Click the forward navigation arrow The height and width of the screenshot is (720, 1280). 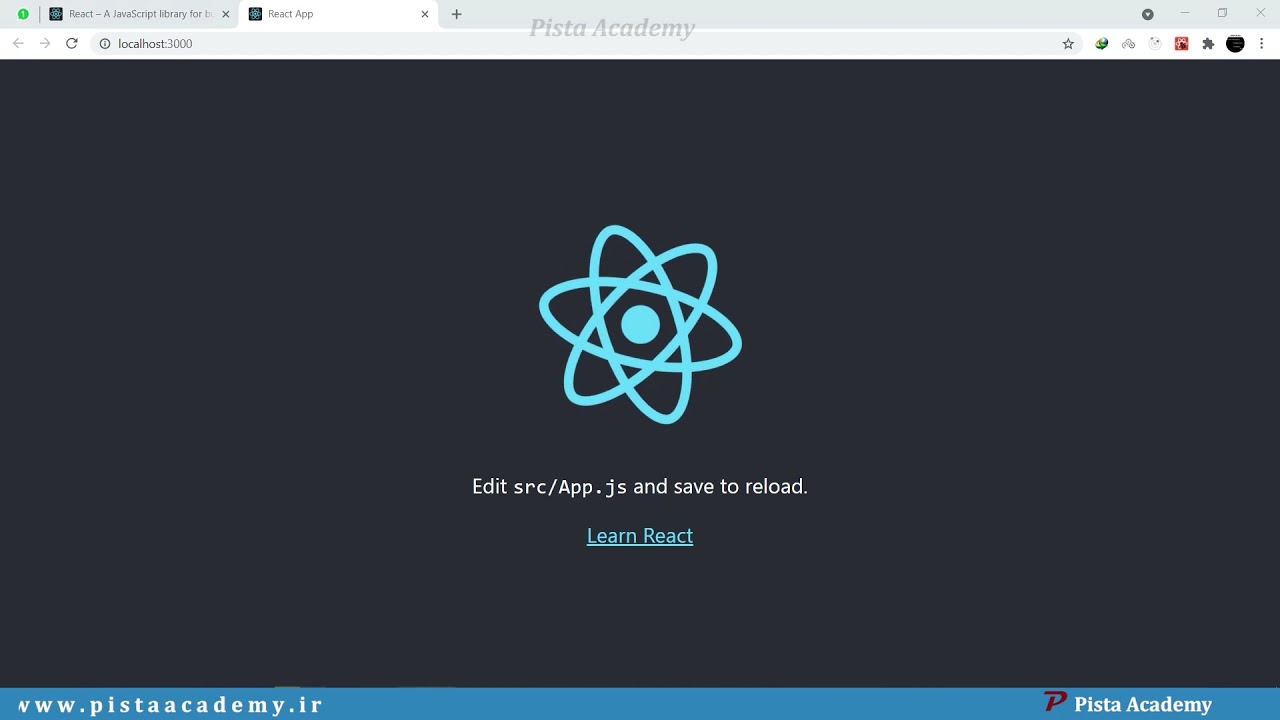coord(45,44)
